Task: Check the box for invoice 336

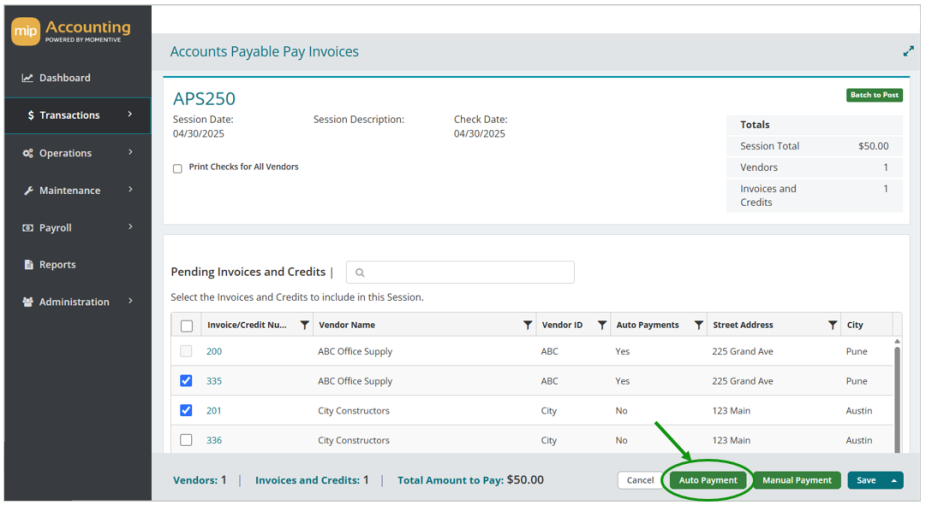Action: coord(186,440)
